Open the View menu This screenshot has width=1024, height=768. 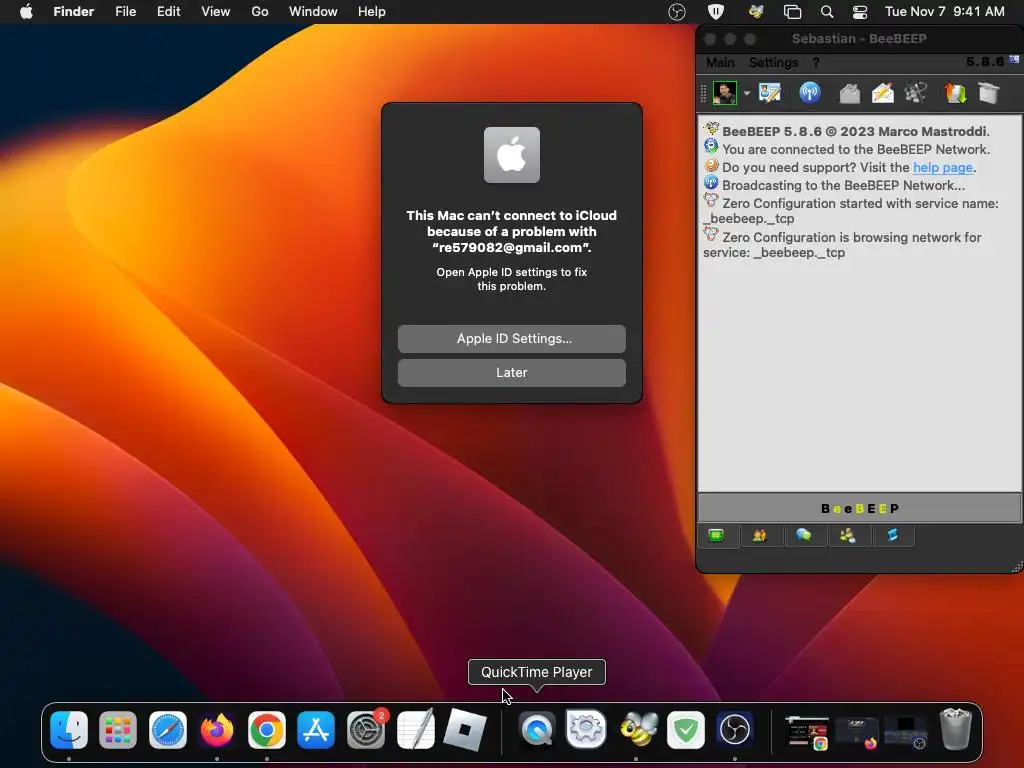[x=216, y=11]
